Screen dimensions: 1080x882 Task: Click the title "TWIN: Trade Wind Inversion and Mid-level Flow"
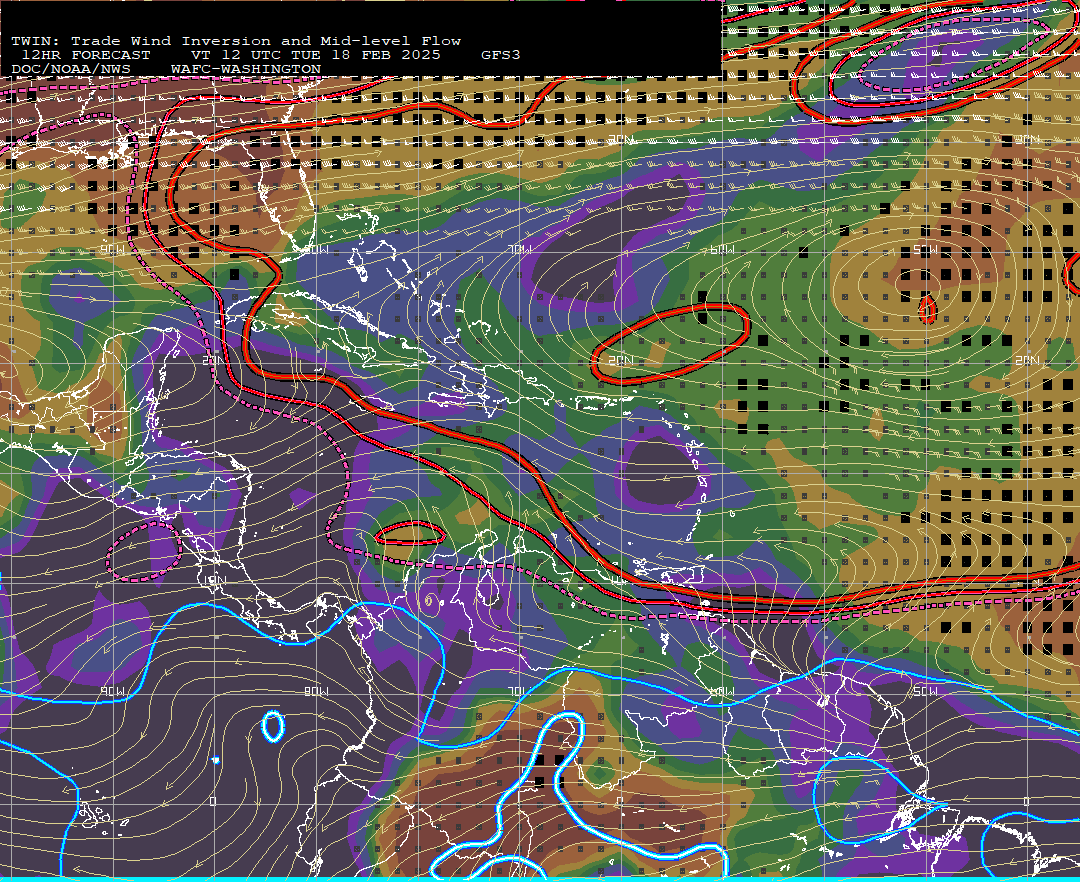pyautogui.click(x=236, y=41)
